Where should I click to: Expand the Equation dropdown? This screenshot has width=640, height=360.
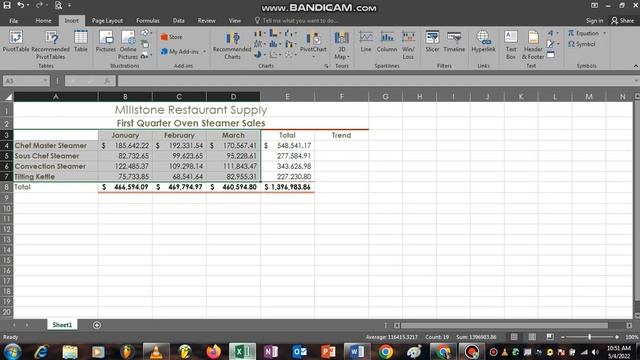[604, 33]
